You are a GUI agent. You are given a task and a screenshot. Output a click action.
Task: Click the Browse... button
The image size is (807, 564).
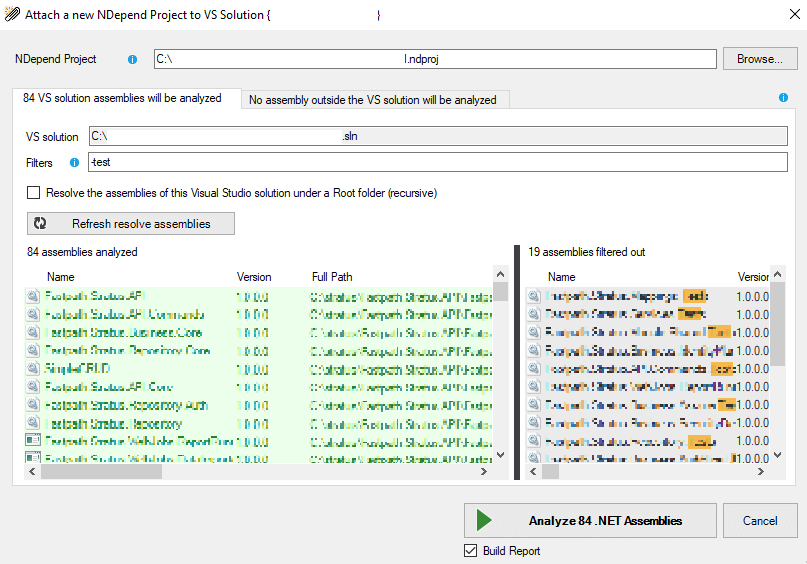[x=760, y=59]
